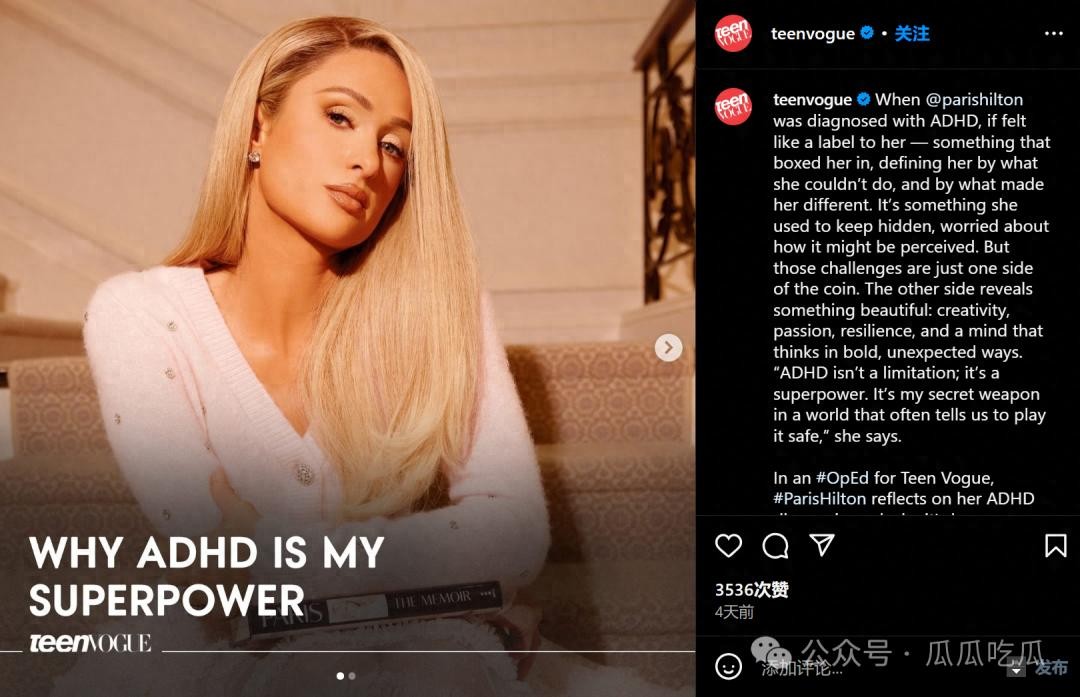This screenshot has height=697, width=1080.
Task: View the 3536 likes list
Action: (751, 590)
